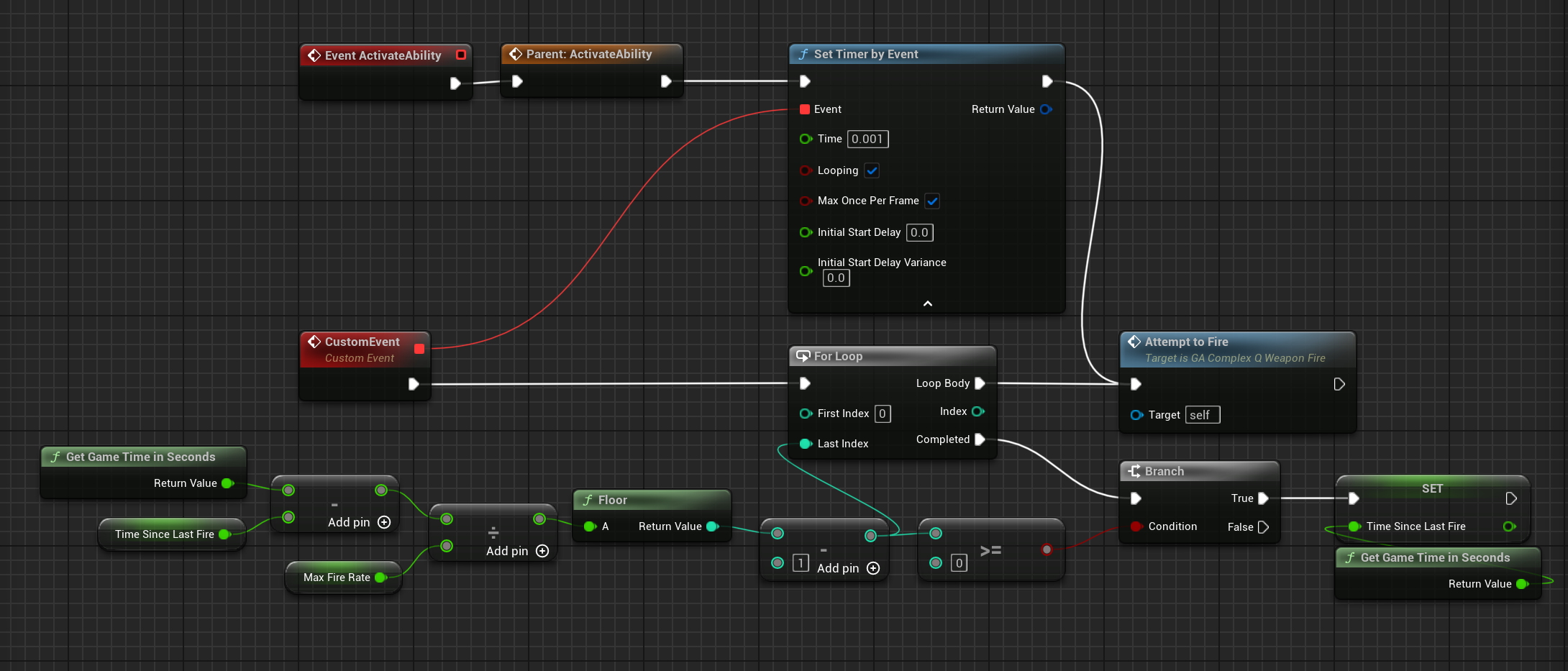The width and height of the screenshot is (1568, 671).
Task: Click the For Loop's Loop Body exec pin
Action: click(979, 383)
